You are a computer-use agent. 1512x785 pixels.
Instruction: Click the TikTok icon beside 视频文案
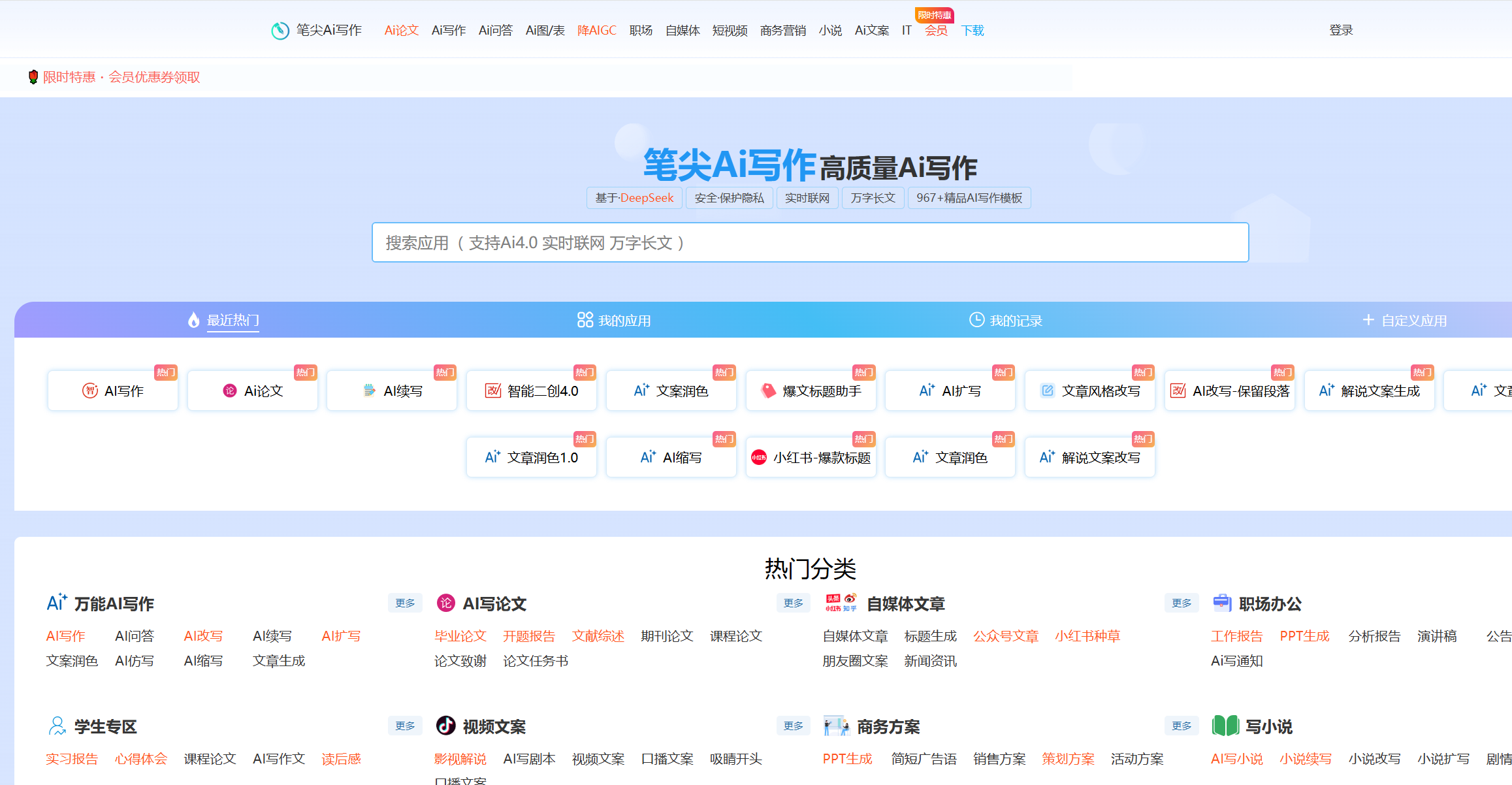click(x=445, y=726)
